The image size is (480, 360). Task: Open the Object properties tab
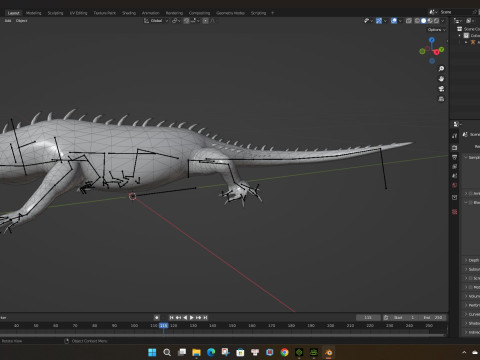(x=455, y=197)
